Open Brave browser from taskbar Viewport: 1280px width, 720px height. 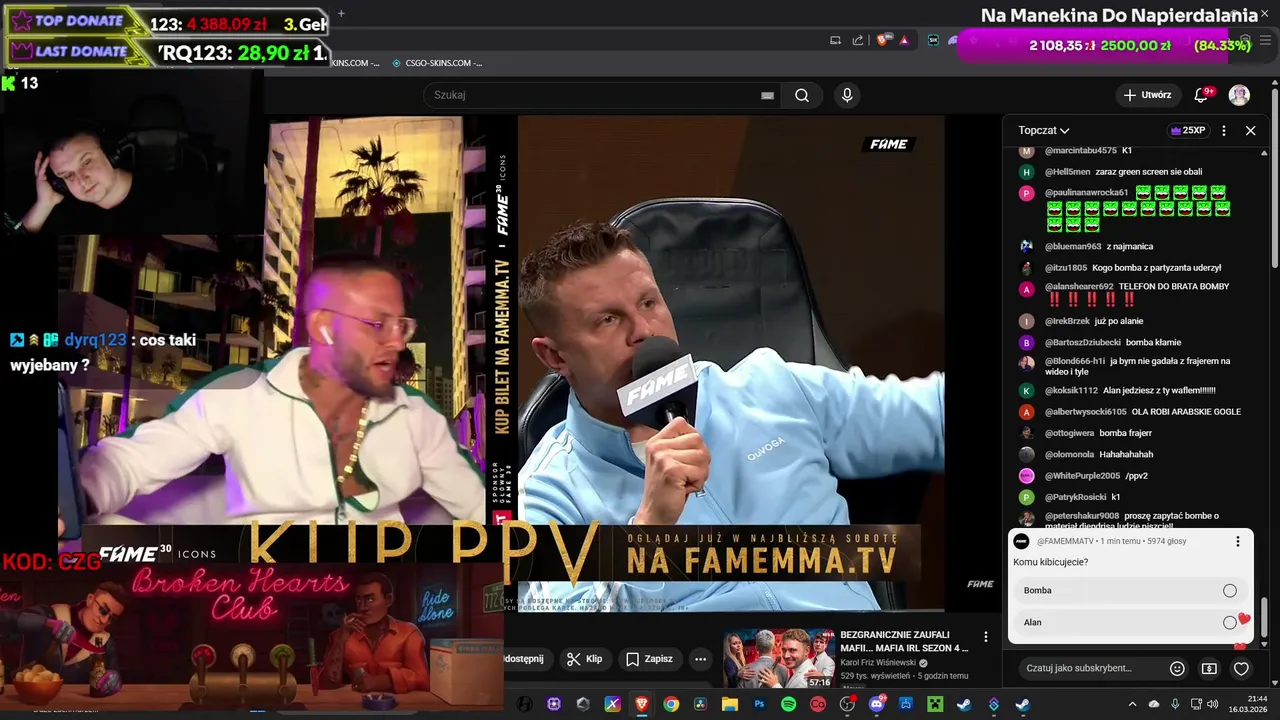pyautogui.click(x=641, y=704)
